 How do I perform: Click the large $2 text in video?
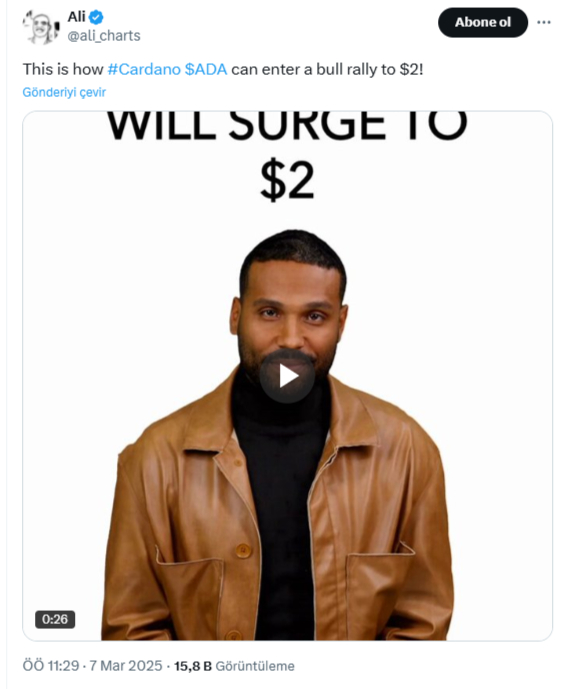pyautogui.click(x=287, y=180)
